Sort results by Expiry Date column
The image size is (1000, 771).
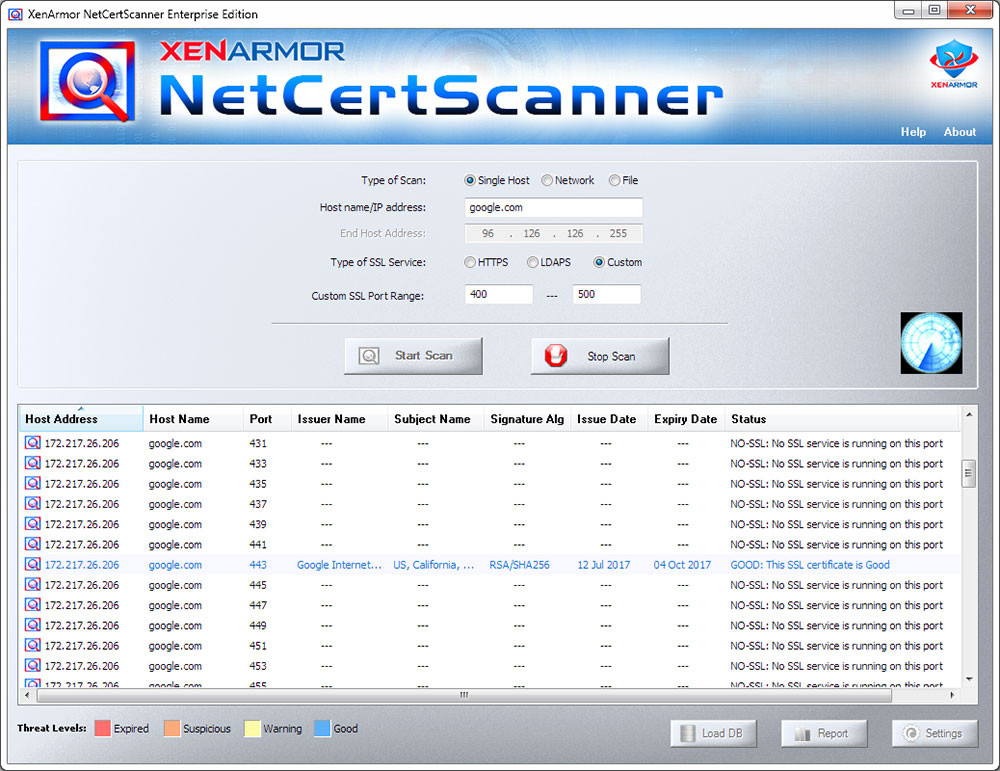click(x=686, y=419)
